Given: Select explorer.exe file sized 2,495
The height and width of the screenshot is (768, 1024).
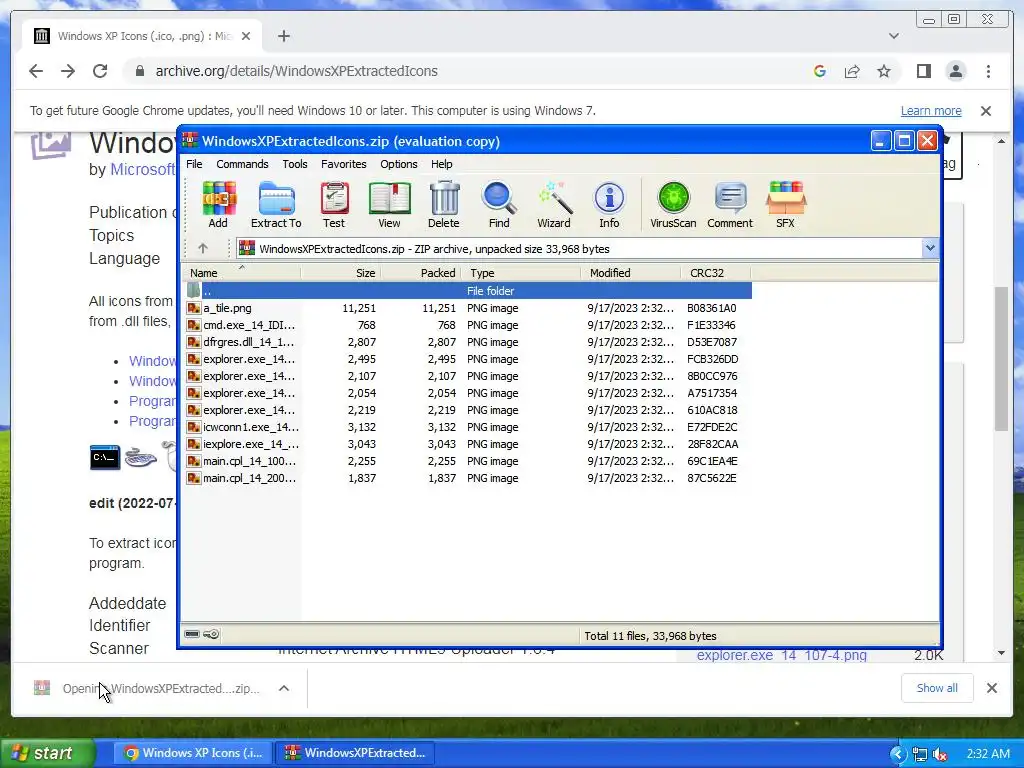Looking at the screenshot, I should 468,359.
